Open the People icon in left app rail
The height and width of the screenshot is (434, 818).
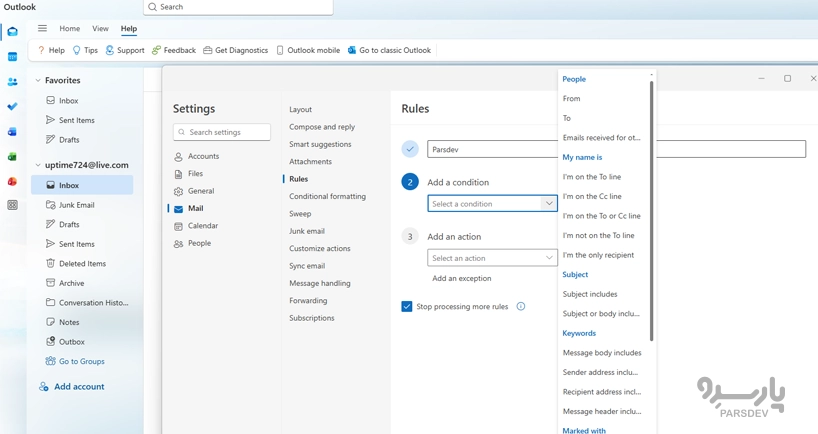click(12, 82)
